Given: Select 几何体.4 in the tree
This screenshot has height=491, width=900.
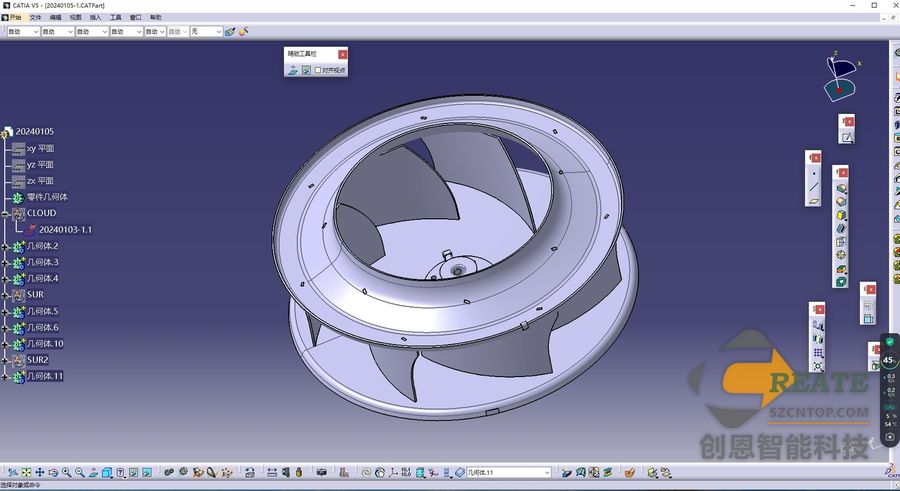Looking at the screenshot, I should click(x=42, y=278).
